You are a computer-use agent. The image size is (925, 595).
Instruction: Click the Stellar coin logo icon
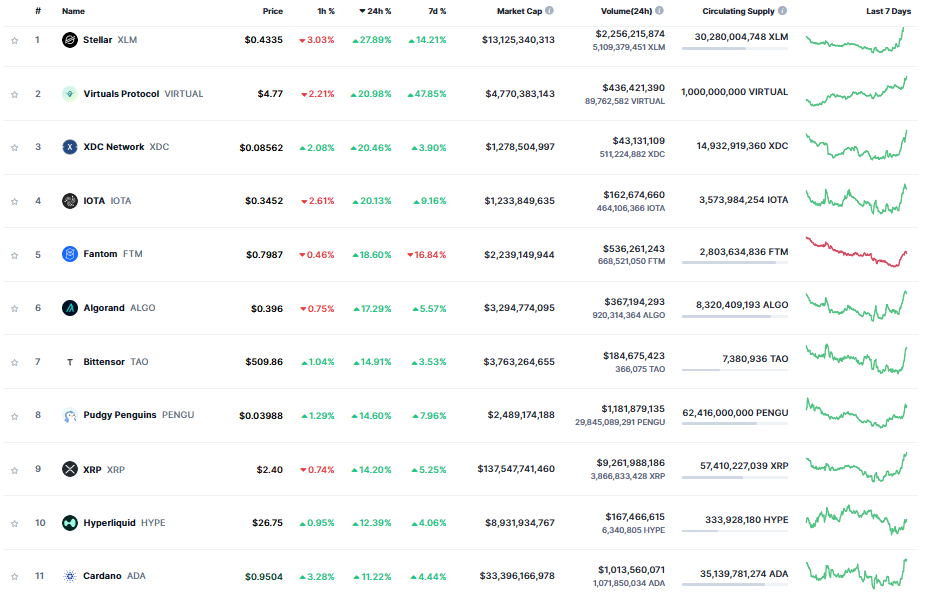(x=70, y=40)
